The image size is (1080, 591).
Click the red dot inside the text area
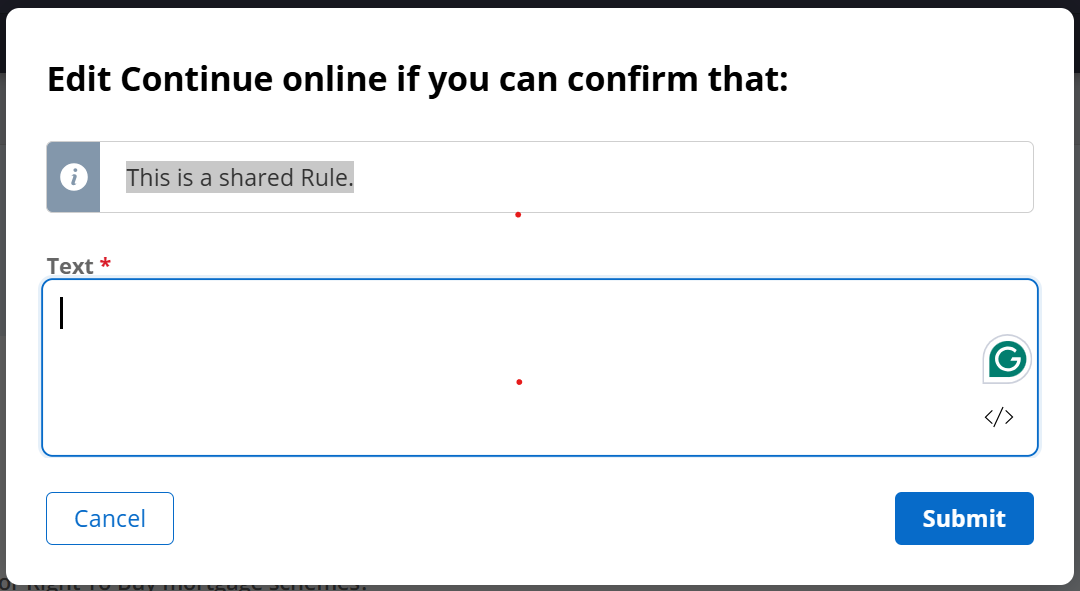[519, 382]
